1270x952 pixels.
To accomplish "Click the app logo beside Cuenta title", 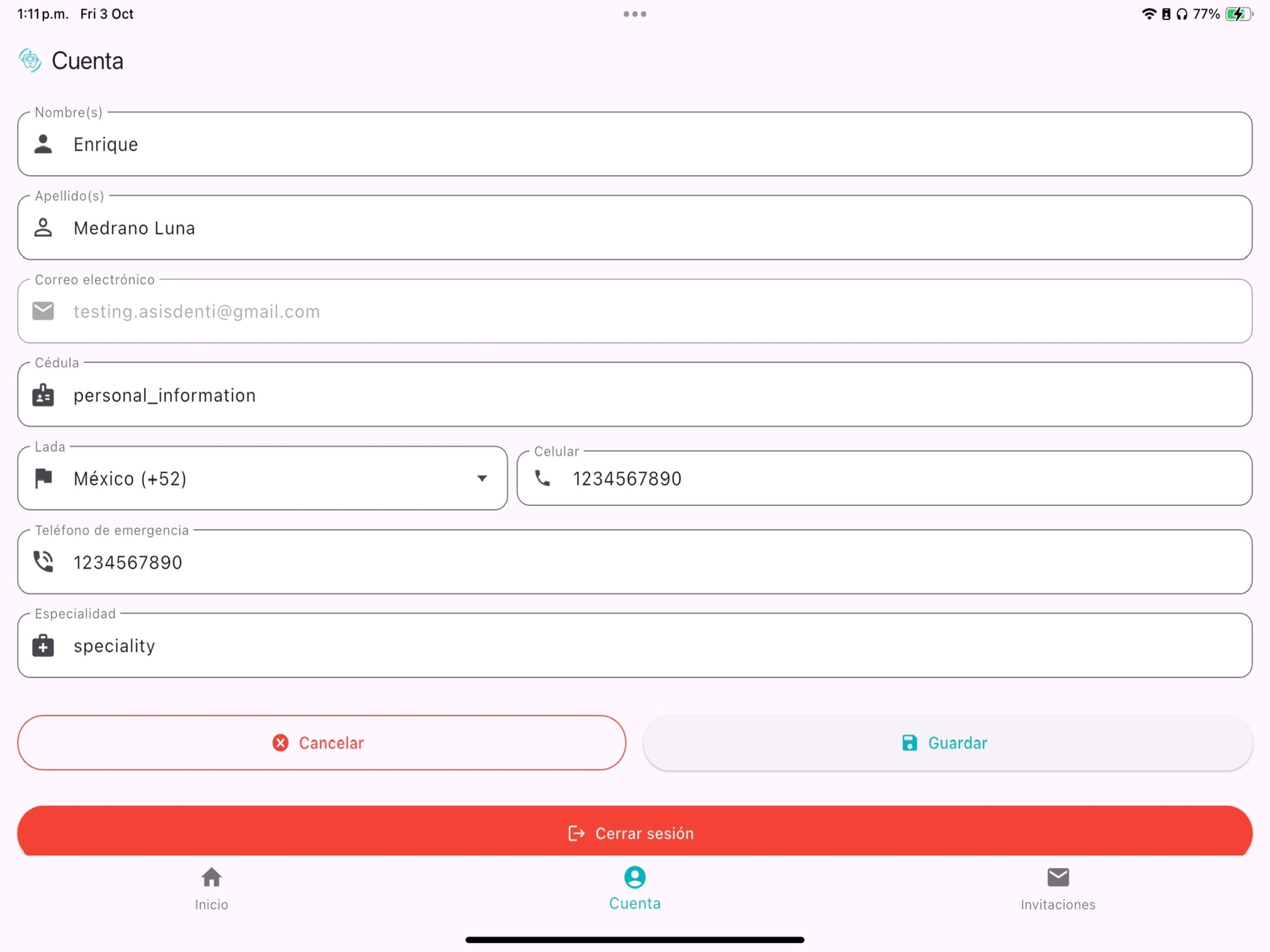I will click(30, 60).
